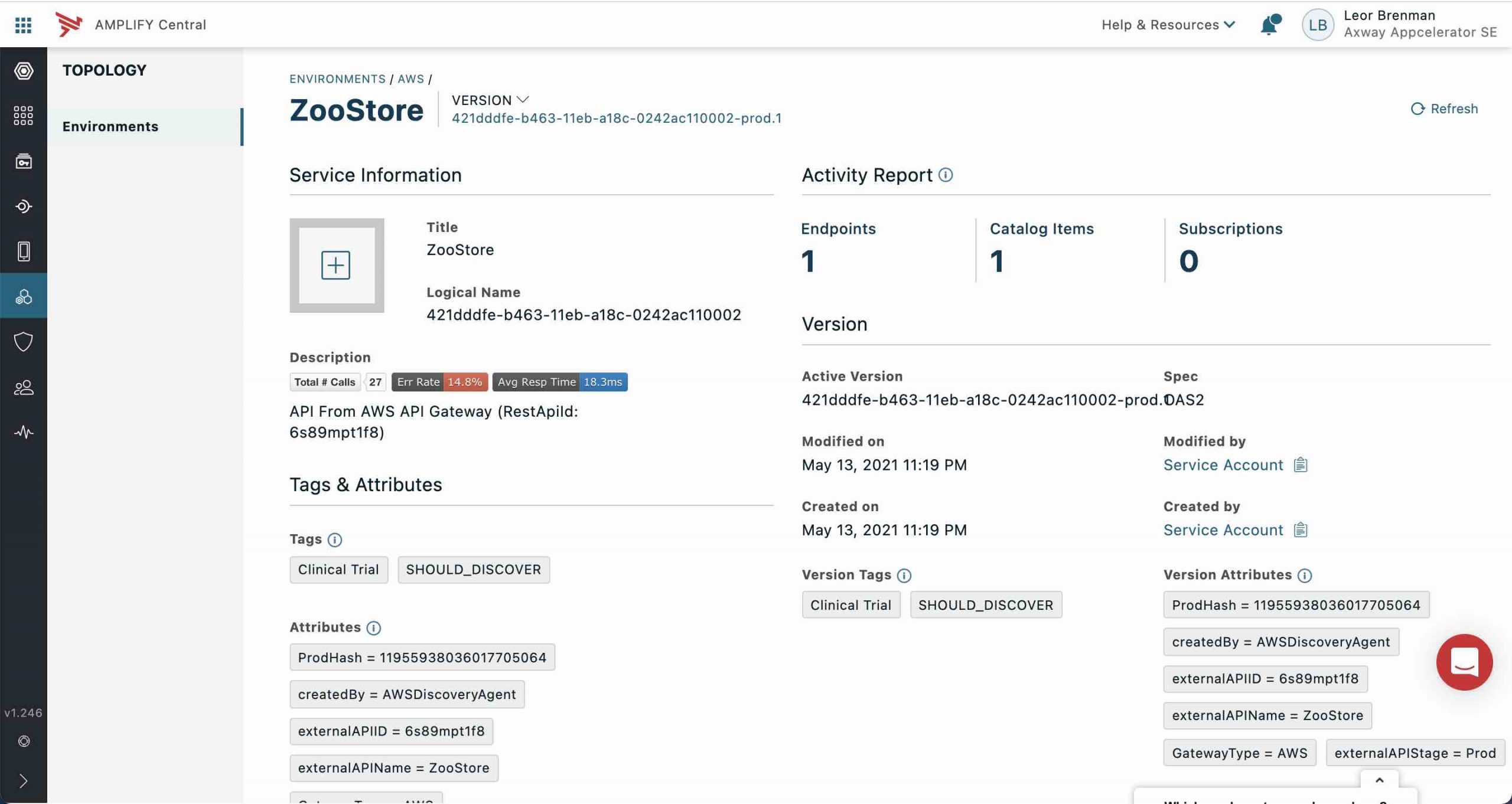Open Help & Resources dropdown
The width and height of the screenshot is (1512, 804).
(1168, 25)
